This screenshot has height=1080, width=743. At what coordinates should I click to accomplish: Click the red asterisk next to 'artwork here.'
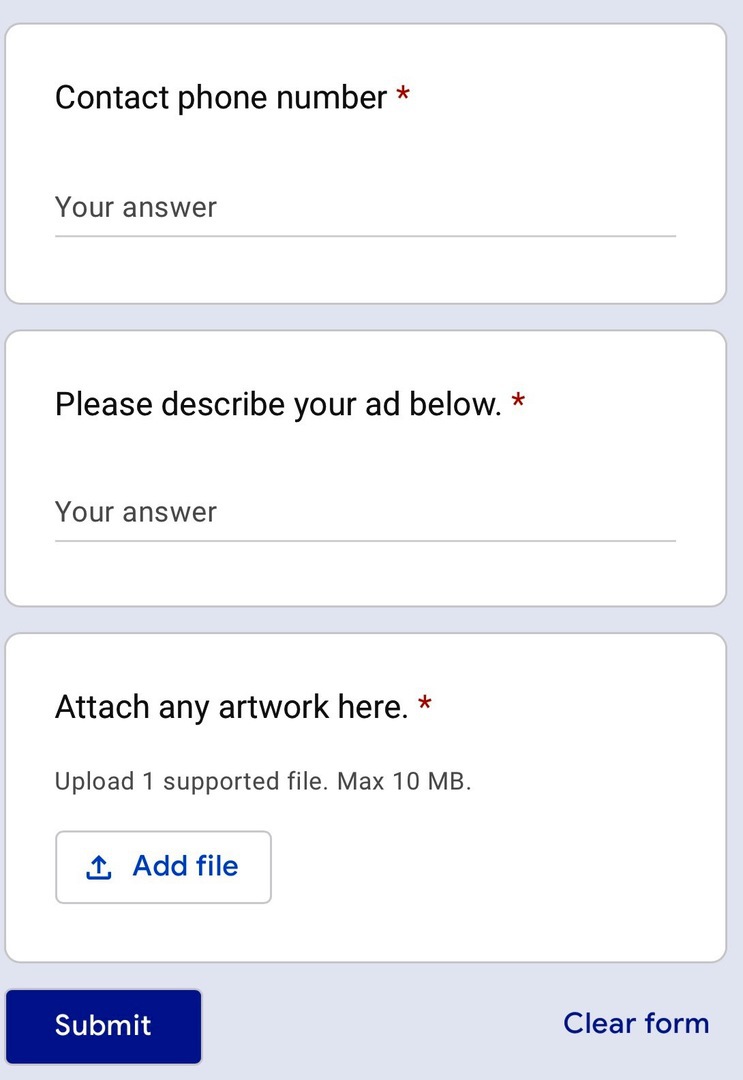[x=425, y=703]
